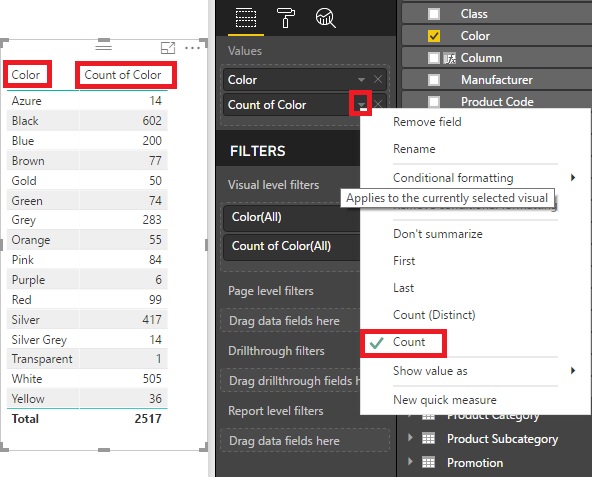Open the Format paint roller tab
The height and width of the screenshot is (477, 592).
pyautogui.click(x=286, y=18)
